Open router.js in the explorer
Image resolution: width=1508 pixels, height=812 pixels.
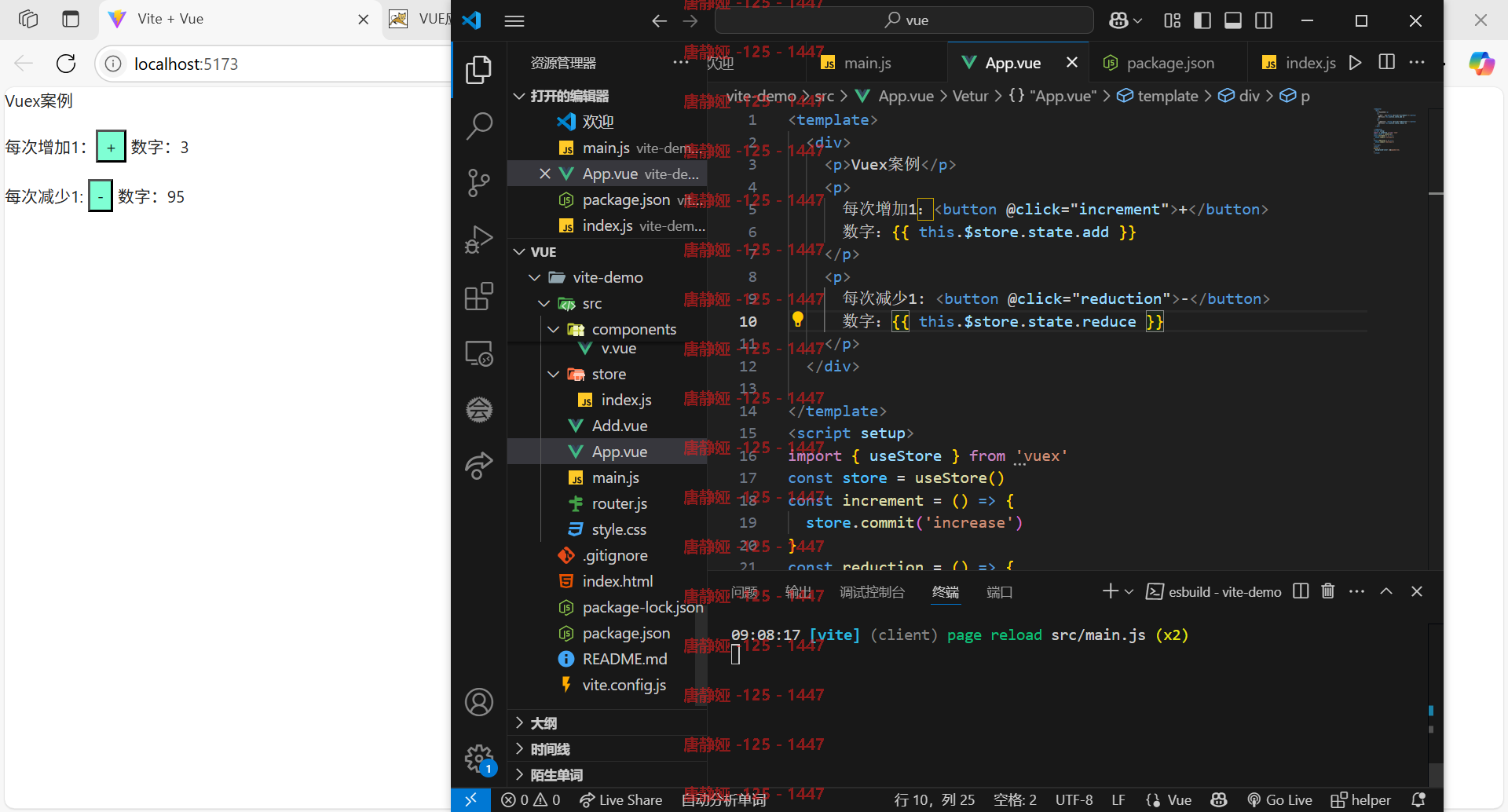[x=619, y=503]
